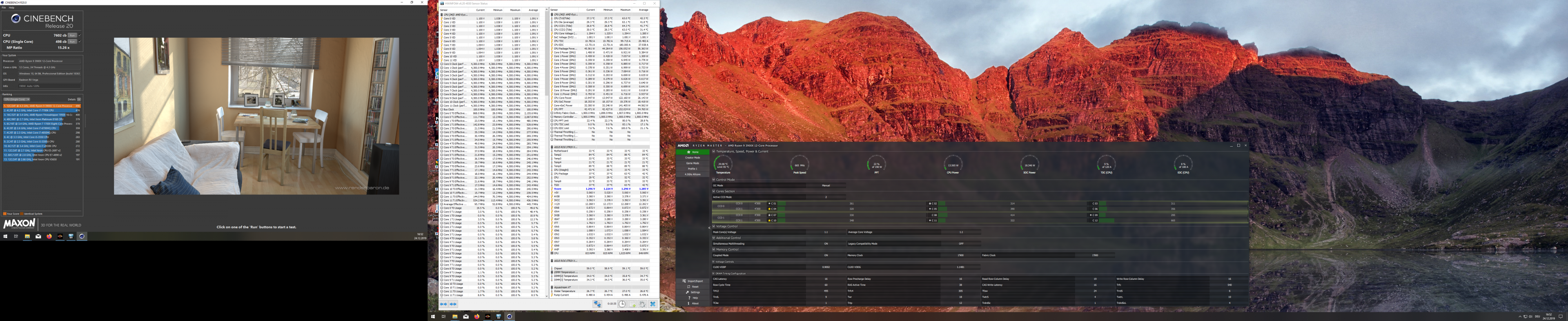Screen dimensions: 1568x321
Task: Switch to Game Mode tab
Action: click(693, 163)
